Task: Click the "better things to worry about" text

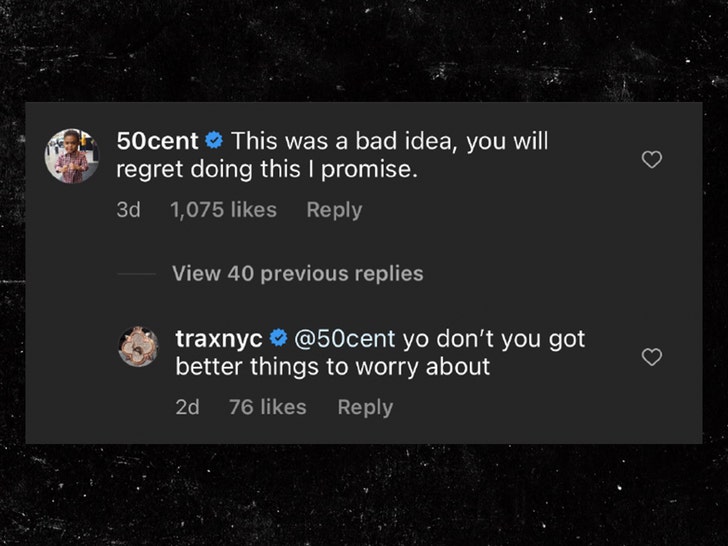Action: (332, 367)
